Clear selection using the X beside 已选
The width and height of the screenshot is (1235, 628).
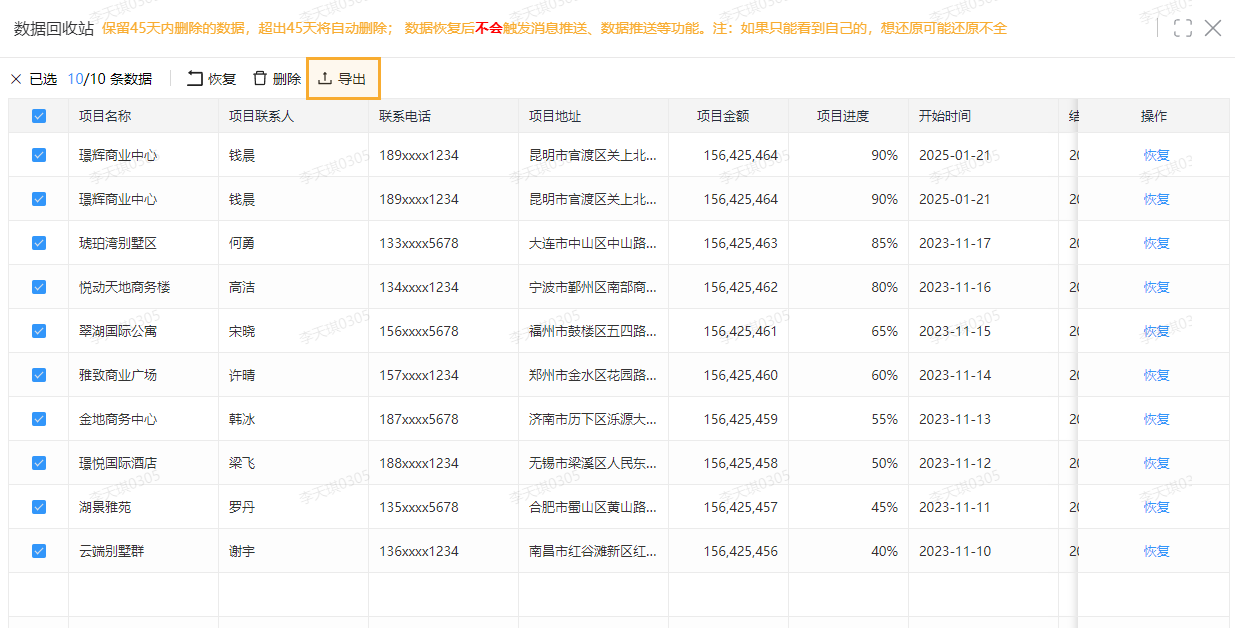point(16,77)
